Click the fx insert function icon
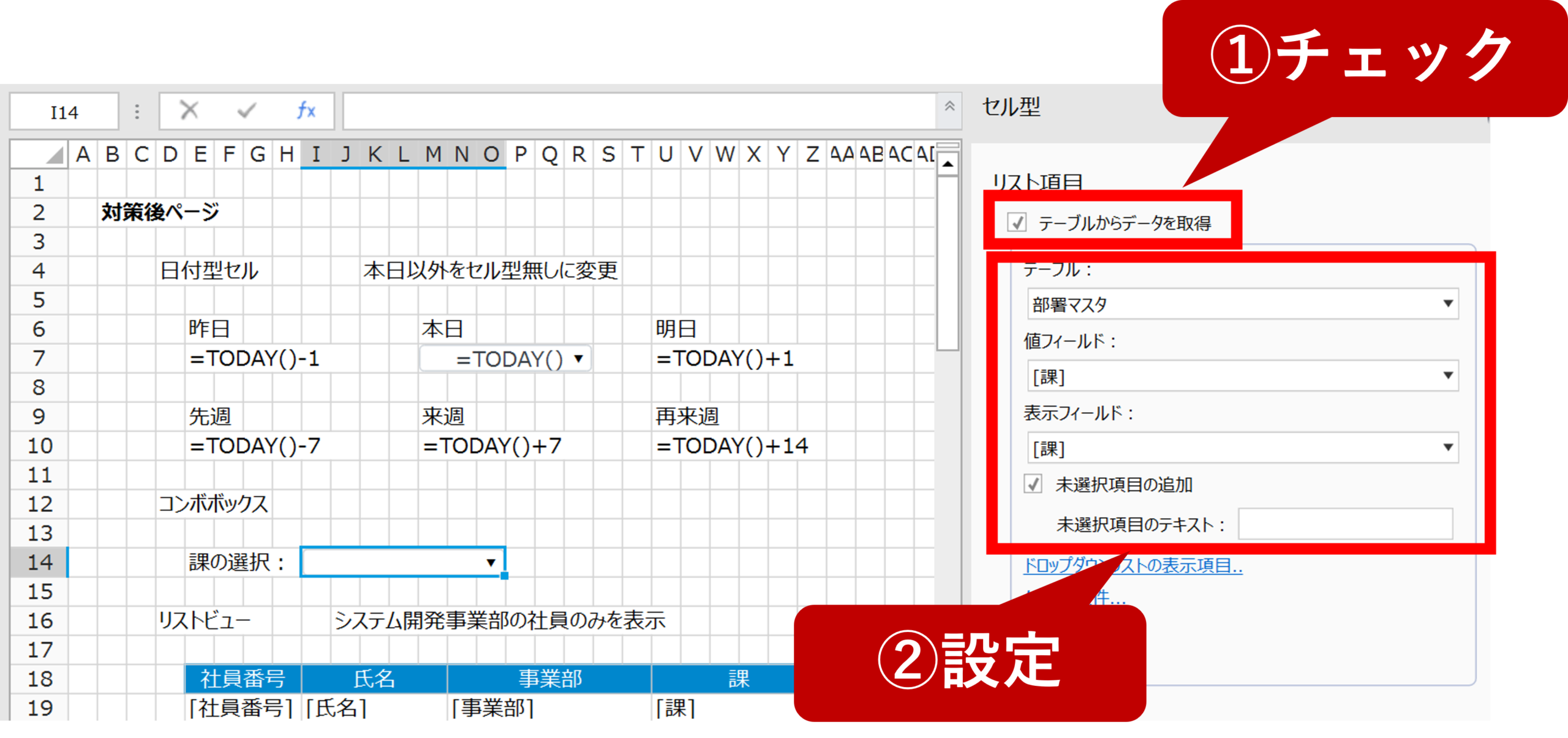Image resolution: width=1568 pixels, height=738 pixels. (x=306, y=111)
